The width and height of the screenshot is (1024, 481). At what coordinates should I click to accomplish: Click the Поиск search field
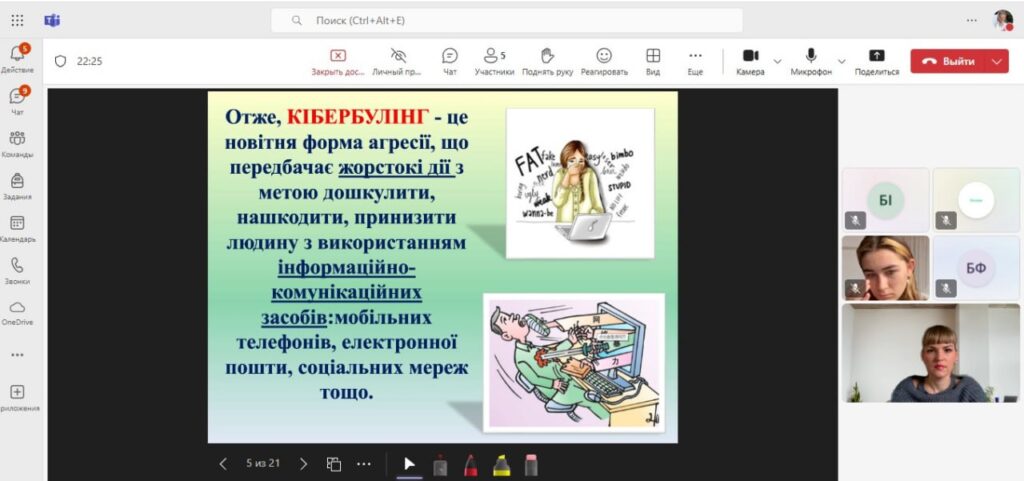click(x=507, y=20)
